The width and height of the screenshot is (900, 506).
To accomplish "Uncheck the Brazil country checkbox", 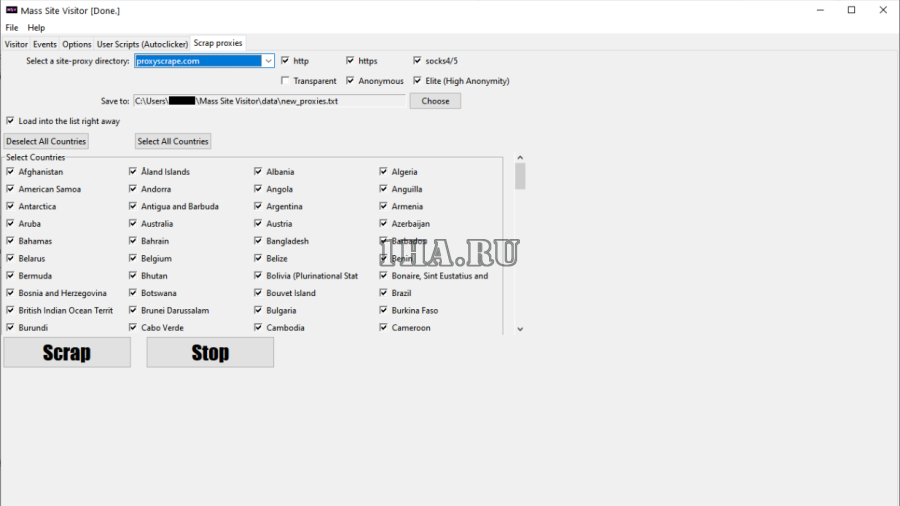I will [x=384, y=293].
